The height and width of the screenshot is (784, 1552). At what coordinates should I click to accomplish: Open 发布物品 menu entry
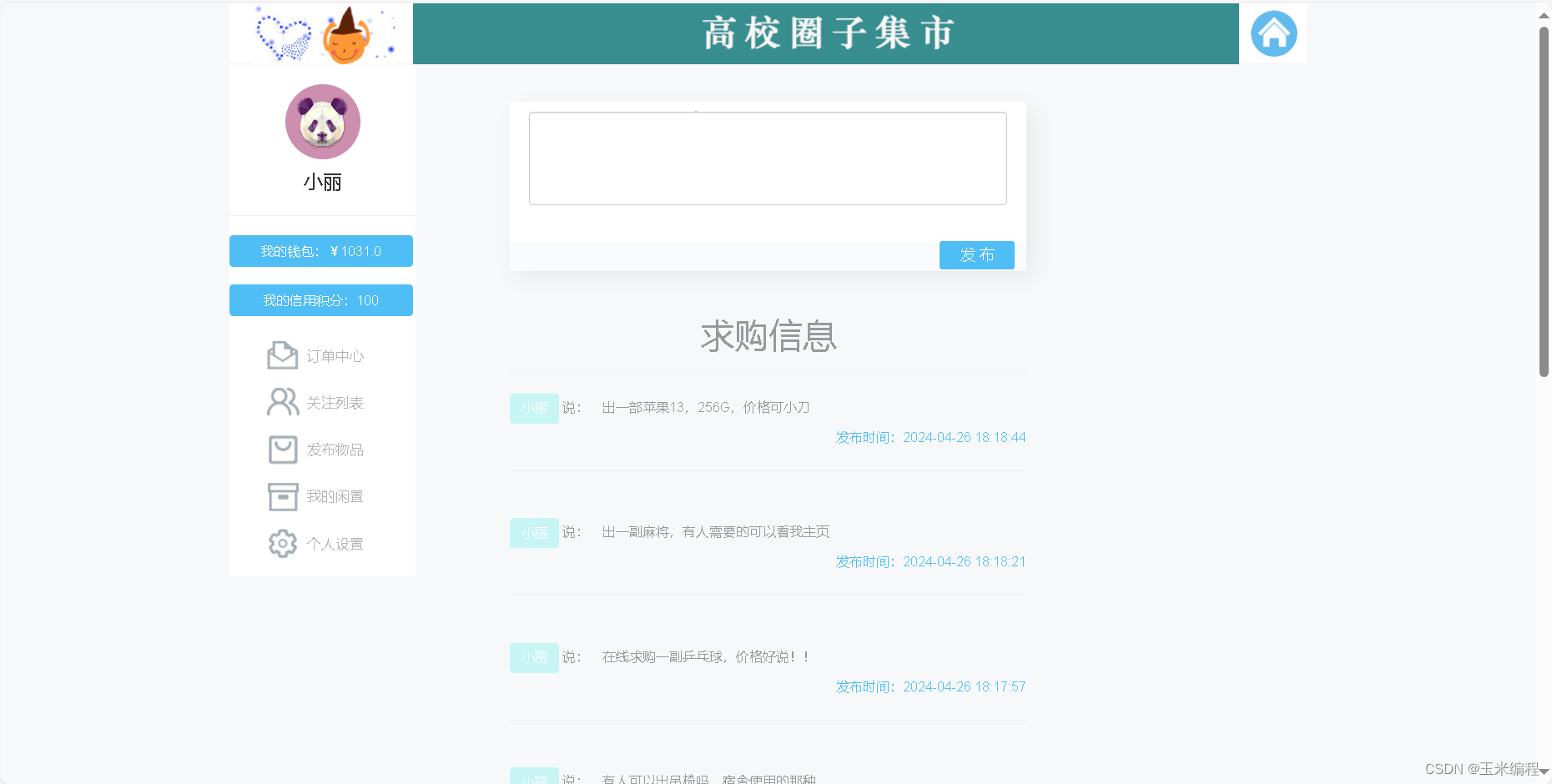[335, 450]
